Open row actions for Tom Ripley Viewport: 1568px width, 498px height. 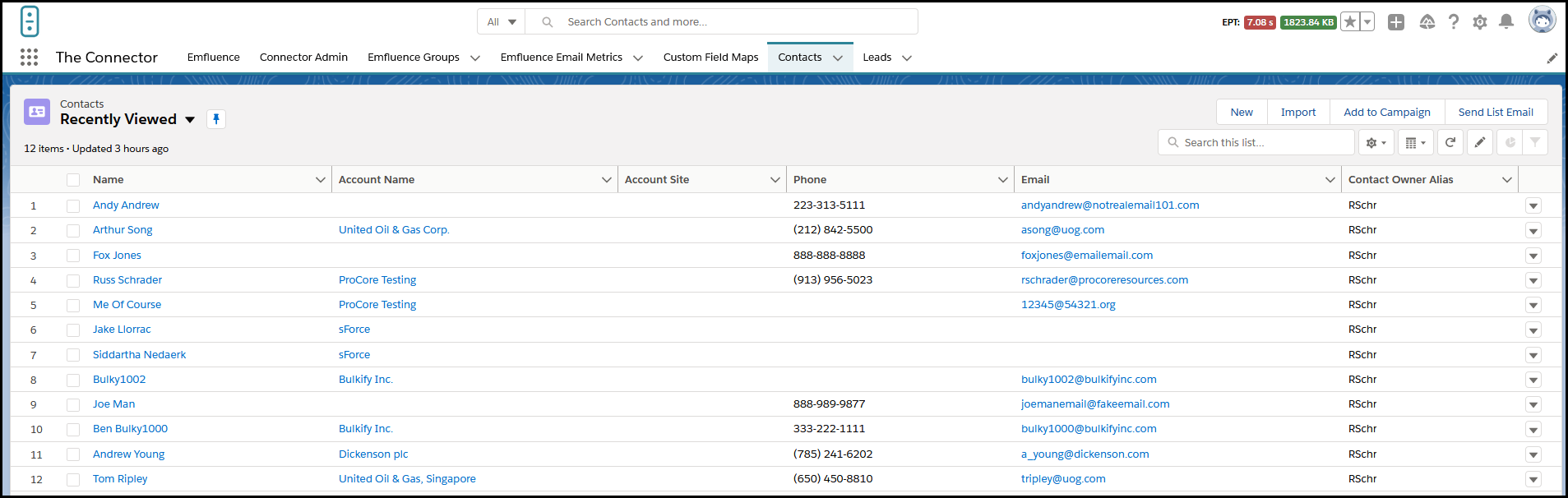(1533, 479)
